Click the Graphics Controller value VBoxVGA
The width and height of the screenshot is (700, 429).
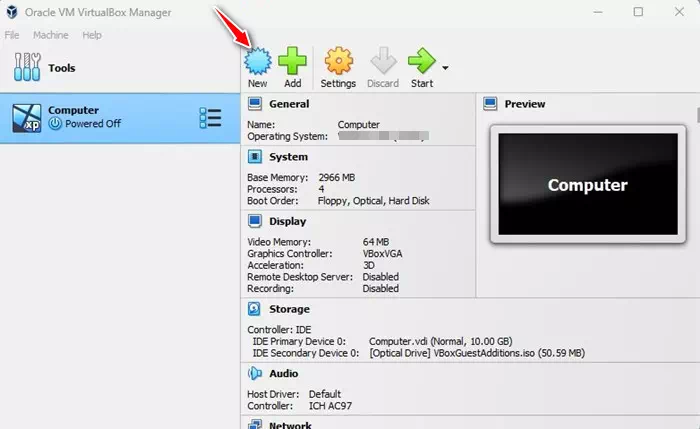point(382,254)
